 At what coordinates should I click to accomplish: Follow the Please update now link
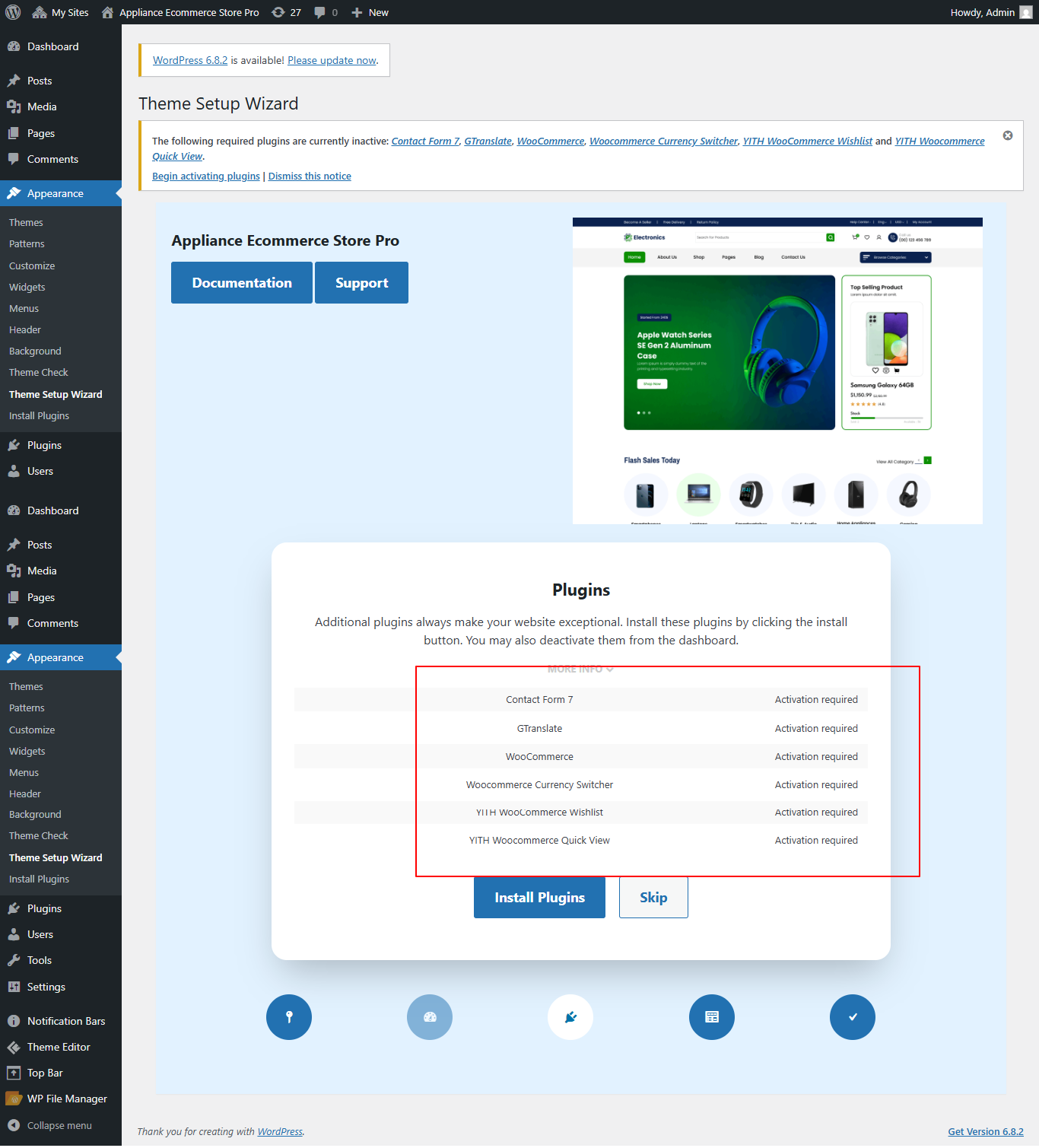coord(331,60)
